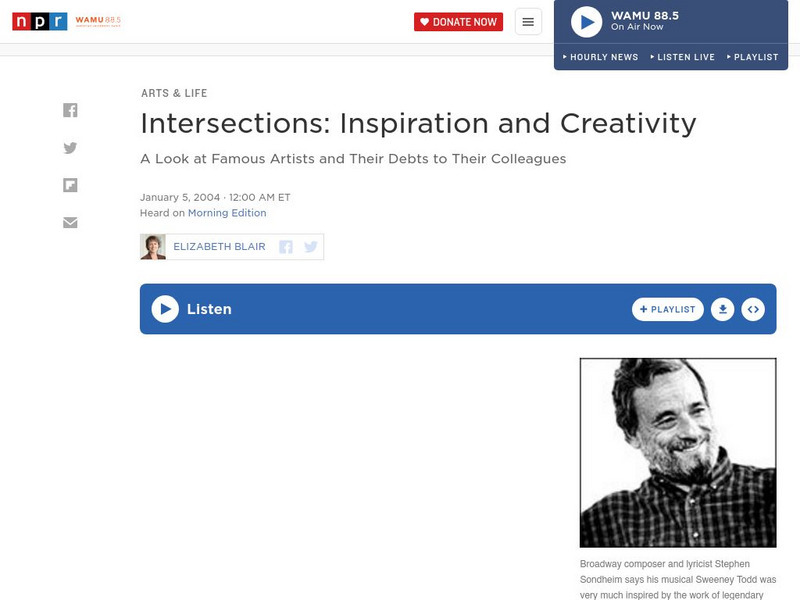This screenshot has height=600, width=800.
Task: Share article on Twitter from sidebar
Action: 70,148
